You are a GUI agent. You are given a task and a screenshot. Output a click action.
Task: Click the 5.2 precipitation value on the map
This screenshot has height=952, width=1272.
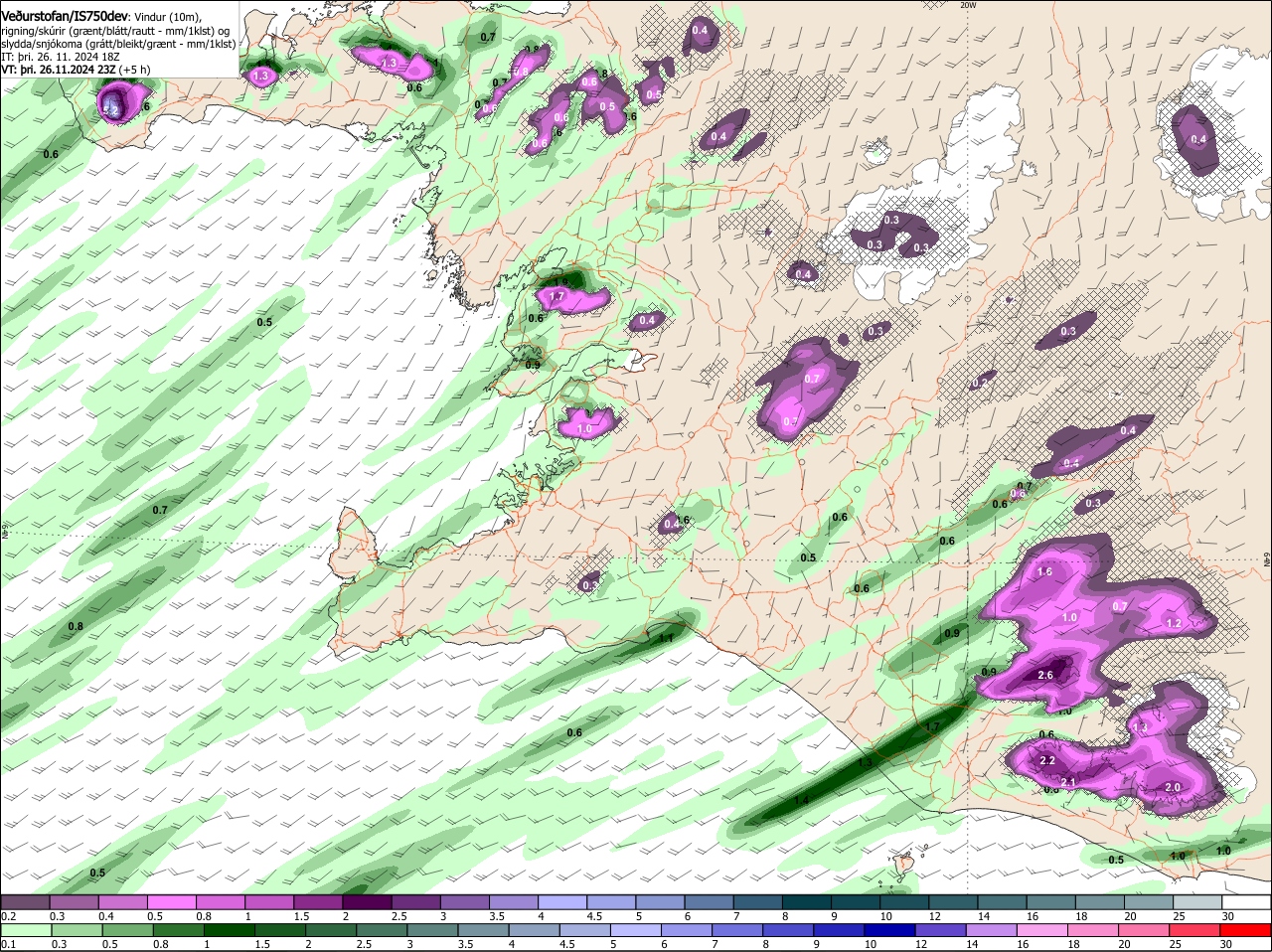point(111,111)
